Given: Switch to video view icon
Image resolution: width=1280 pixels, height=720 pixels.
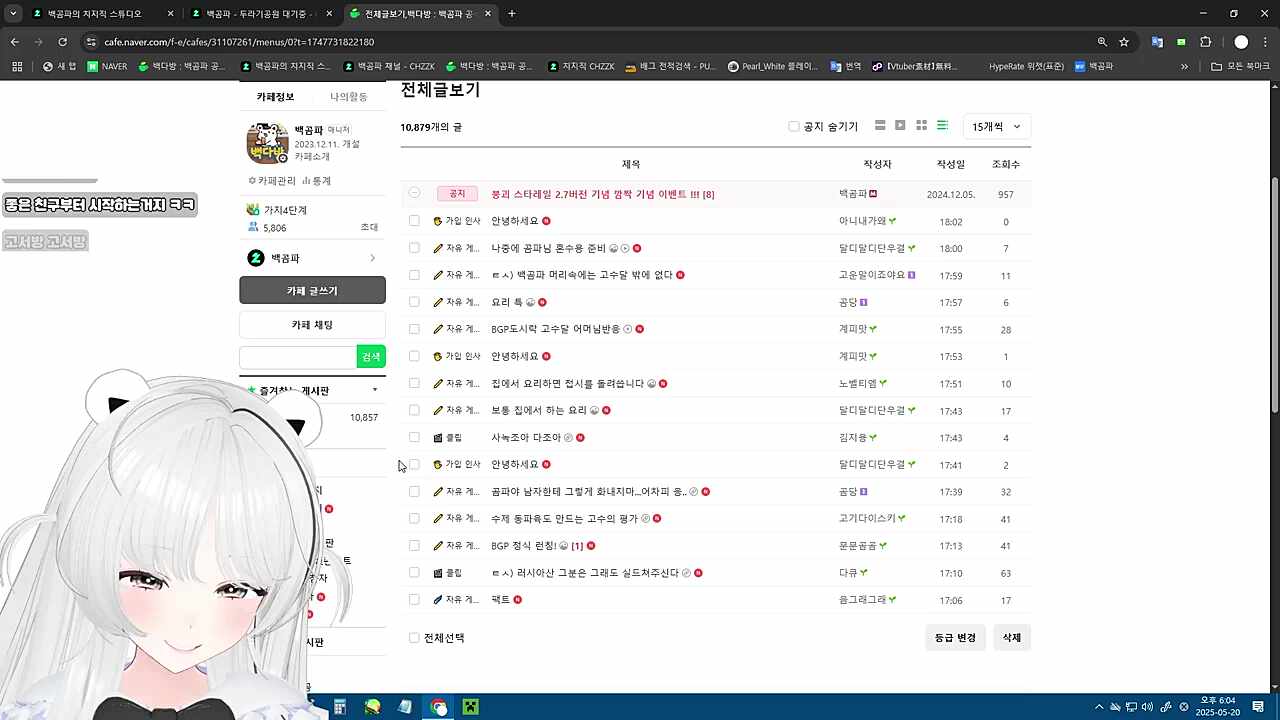Looking at the screenshot, I should 900,126.
